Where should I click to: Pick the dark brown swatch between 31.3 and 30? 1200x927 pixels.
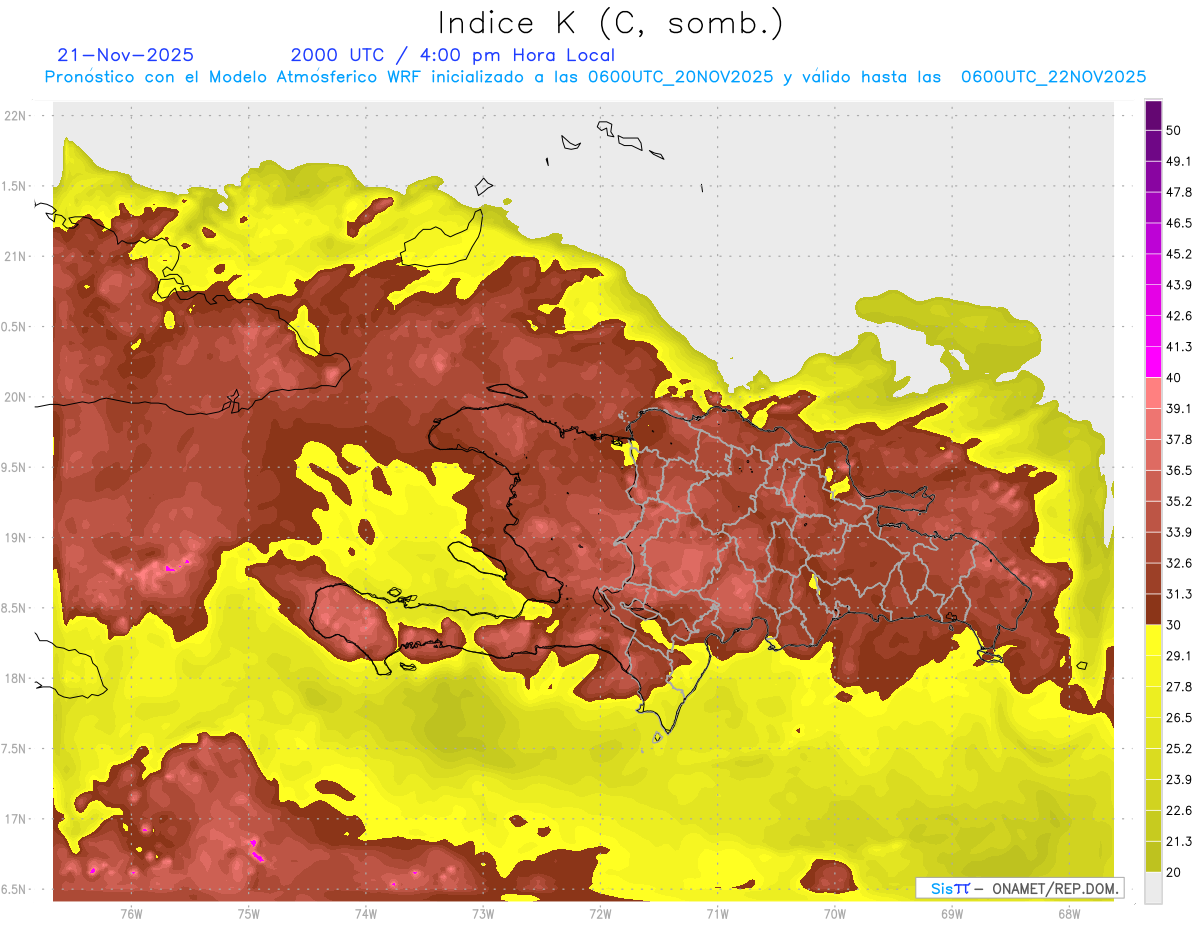point(1153,609)
